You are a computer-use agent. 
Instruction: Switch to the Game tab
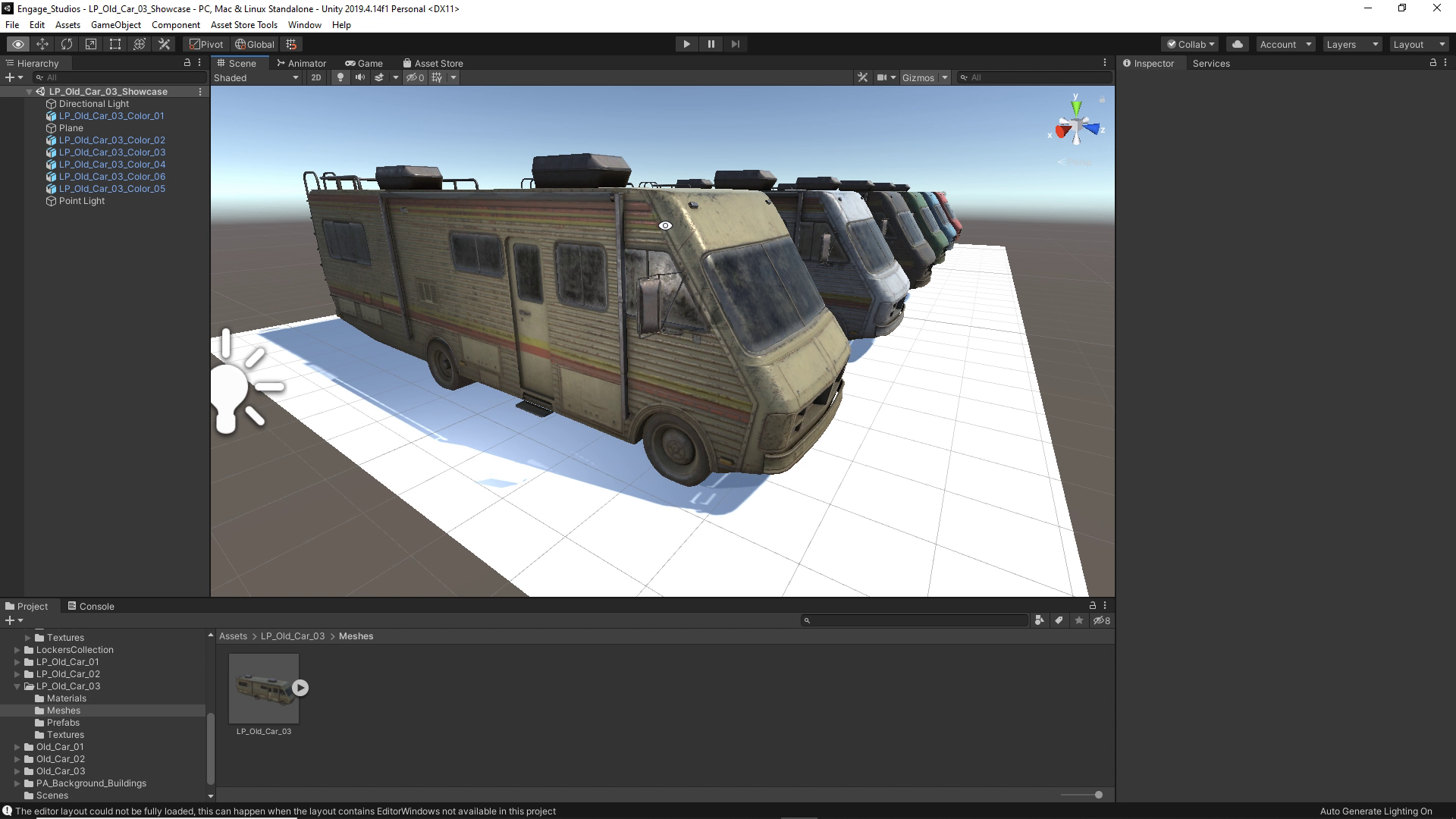point(364,63)
